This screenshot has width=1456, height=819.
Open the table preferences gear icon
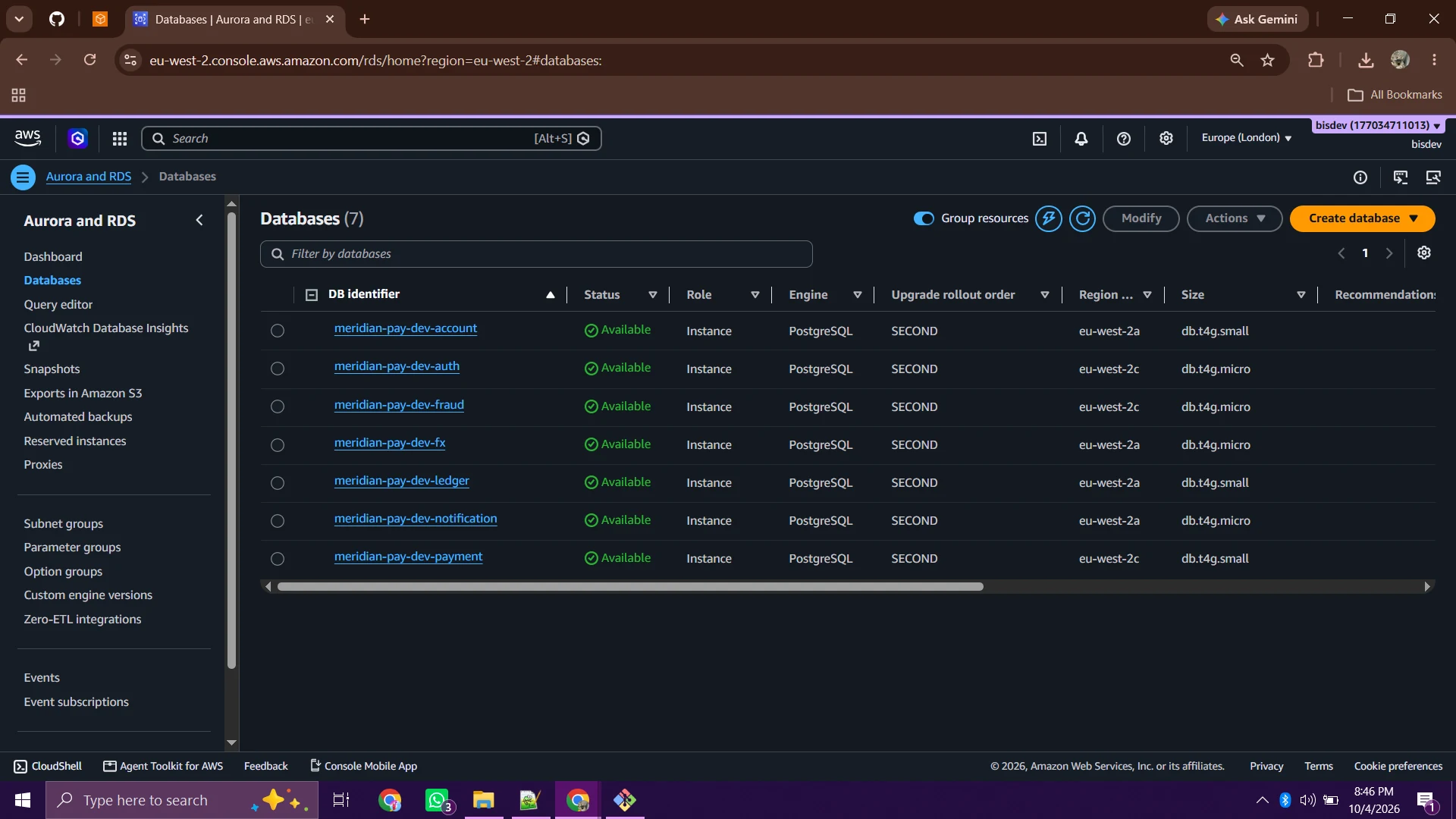coord(1424,253)
